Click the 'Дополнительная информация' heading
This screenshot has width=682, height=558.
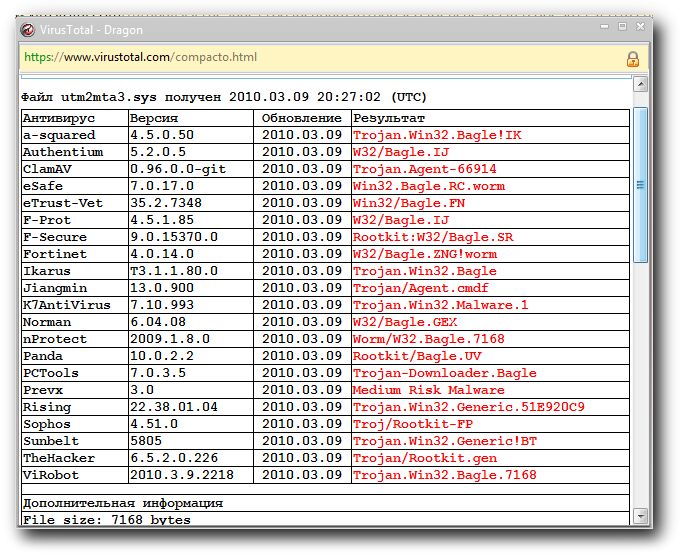click(x=123, y=503)
